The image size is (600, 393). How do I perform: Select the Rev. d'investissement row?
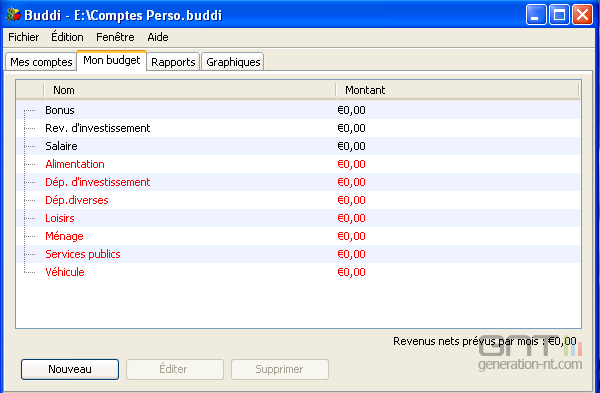298,128
